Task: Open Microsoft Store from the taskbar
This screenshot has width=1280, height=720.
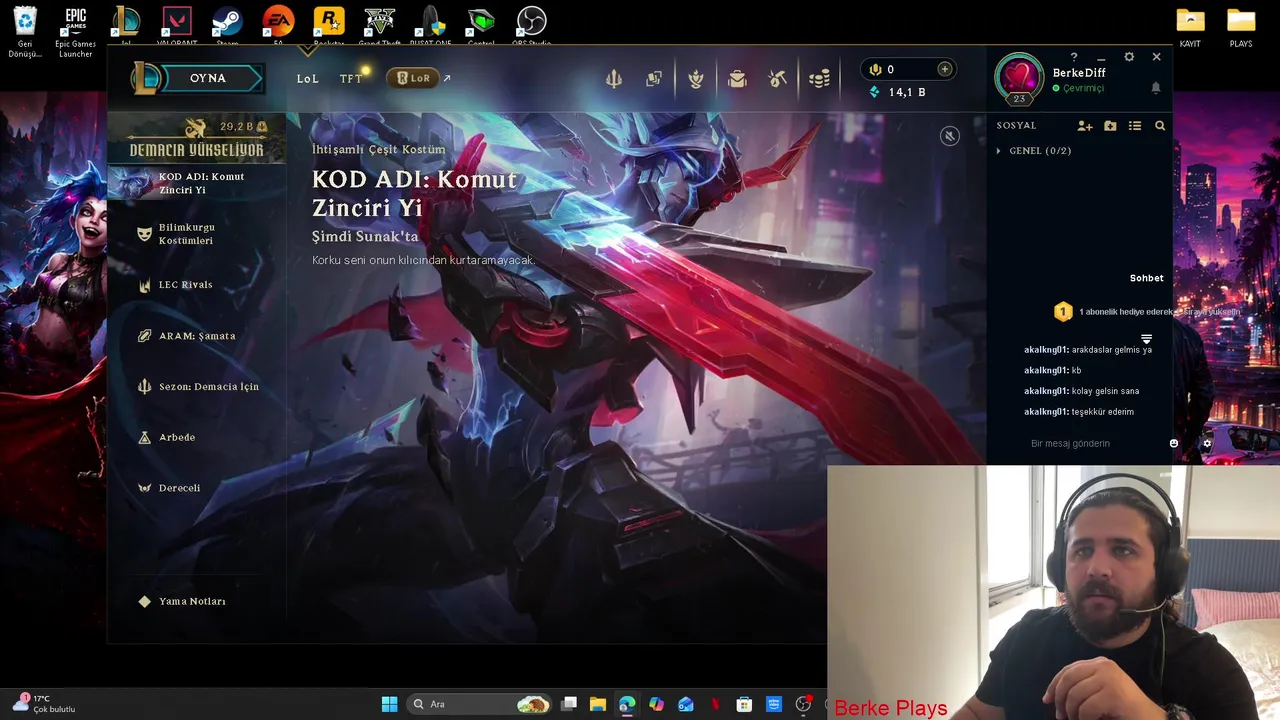Action: pos(744,704)
